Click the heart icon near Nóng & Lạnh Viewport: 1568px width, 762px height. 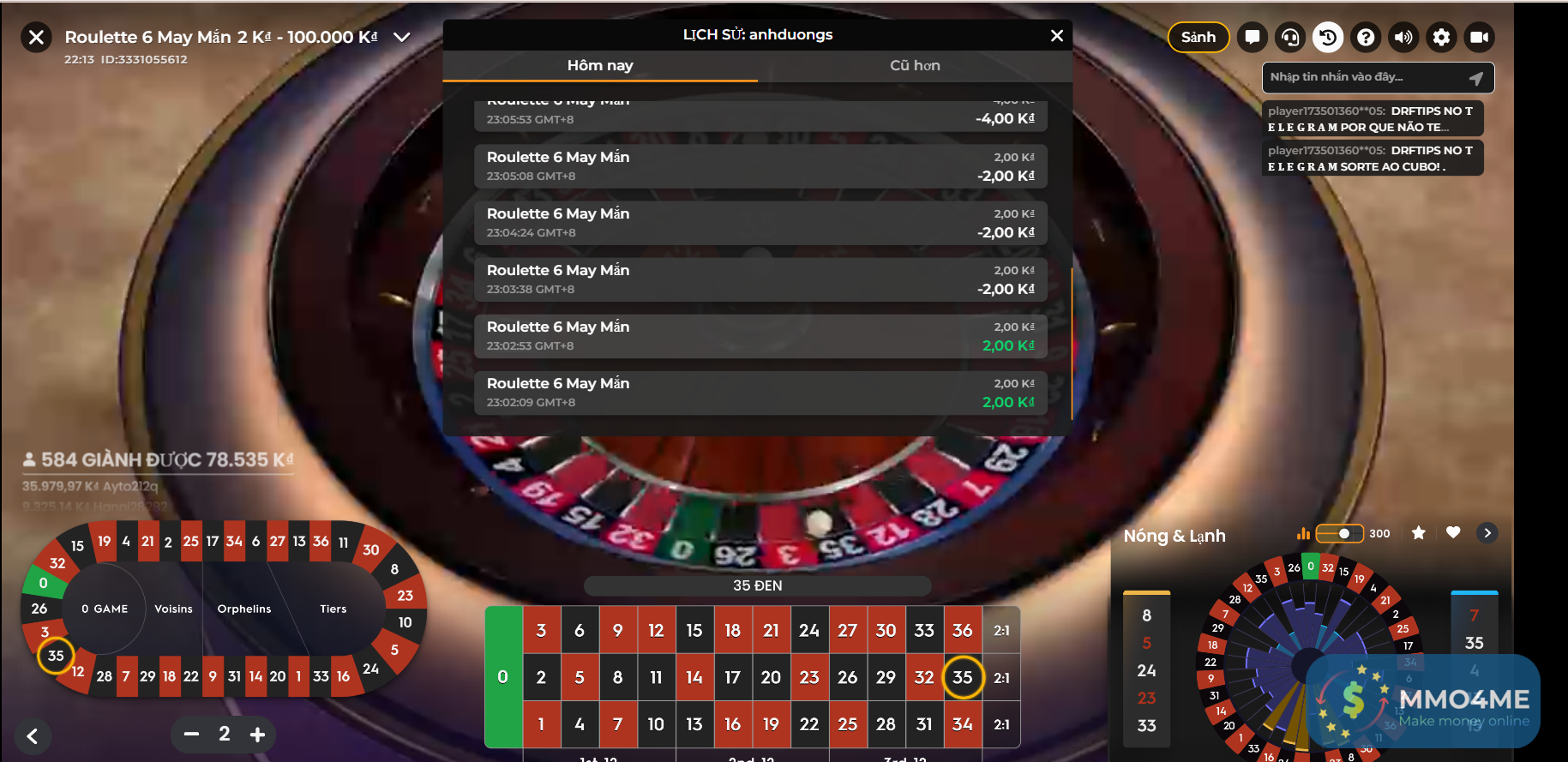coord(1453,533)
